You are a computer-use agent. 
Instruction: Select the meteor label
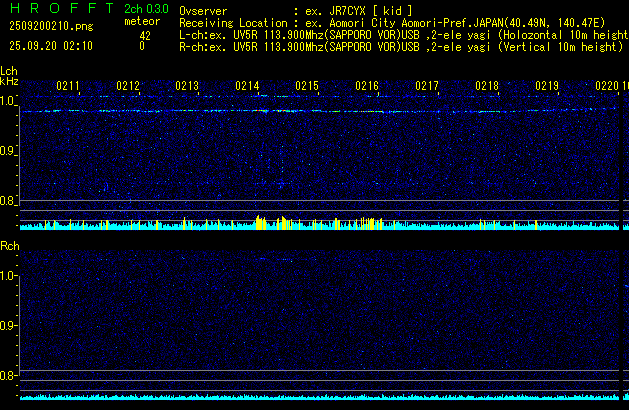[141, 21]
